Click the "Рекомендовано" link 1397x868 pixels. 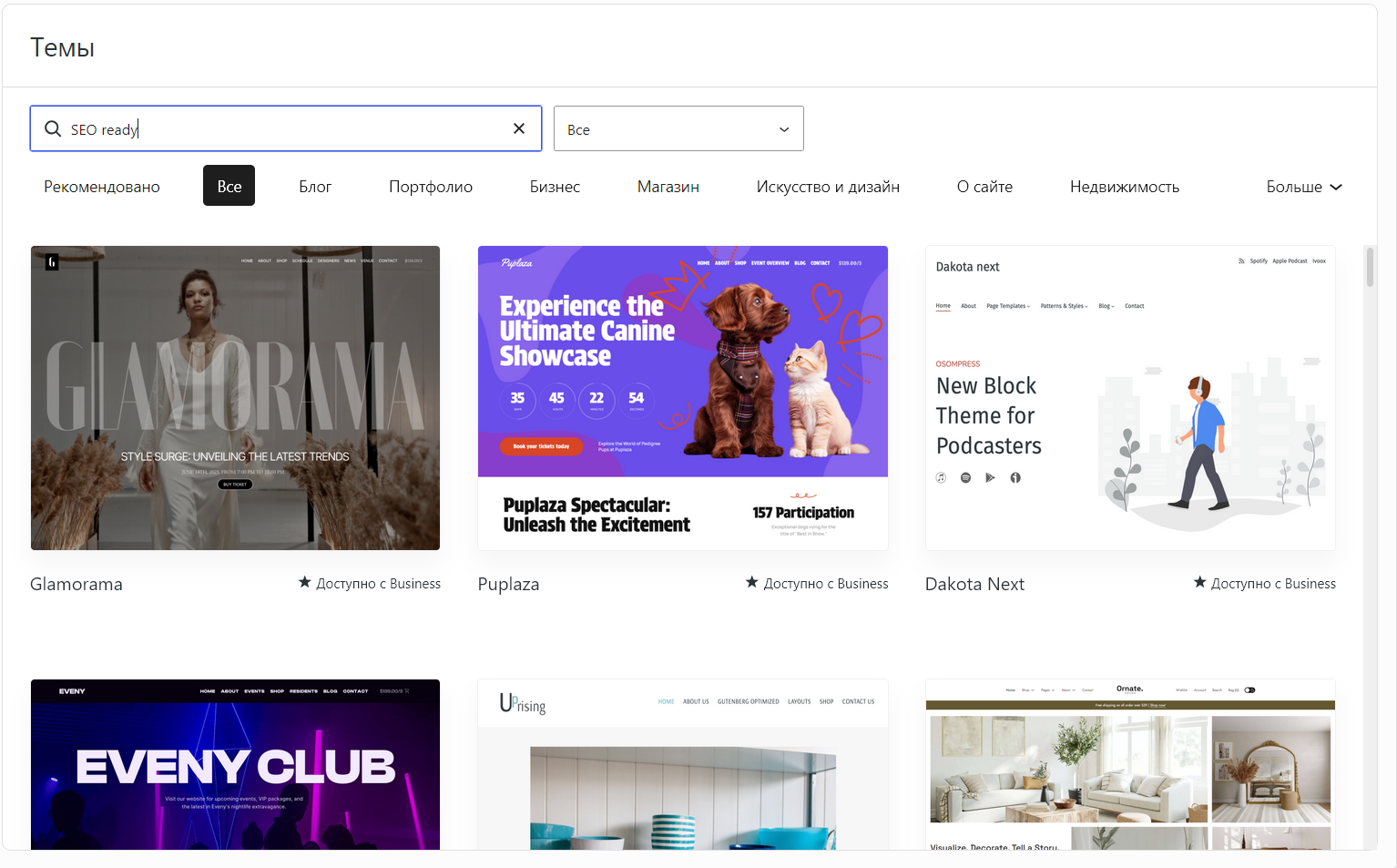tap(101, 186)
